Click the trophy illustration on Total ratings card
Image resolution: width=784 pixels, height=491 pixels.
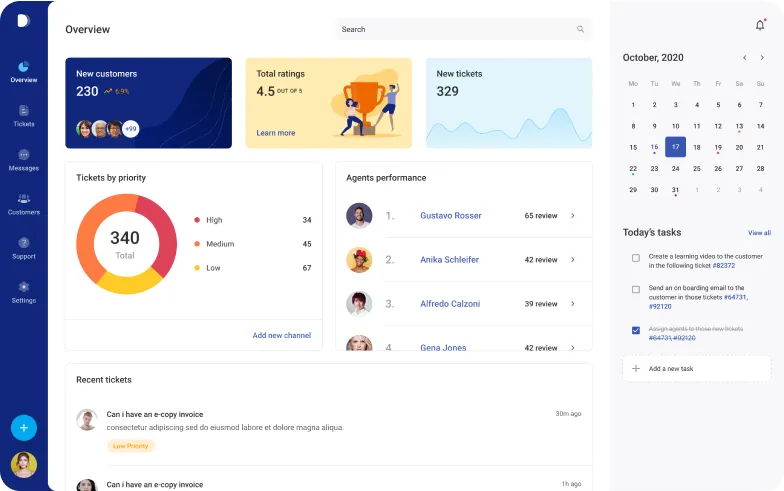pos(365,104)
